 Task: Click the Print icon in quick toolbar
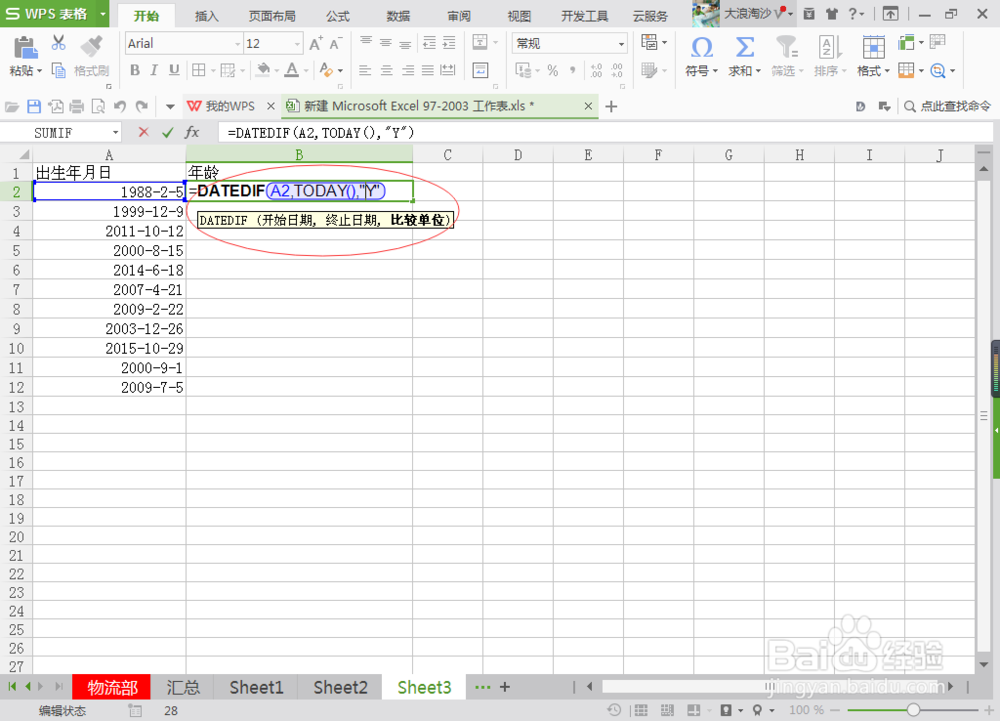pyautogui.click(x=77, y=106)
